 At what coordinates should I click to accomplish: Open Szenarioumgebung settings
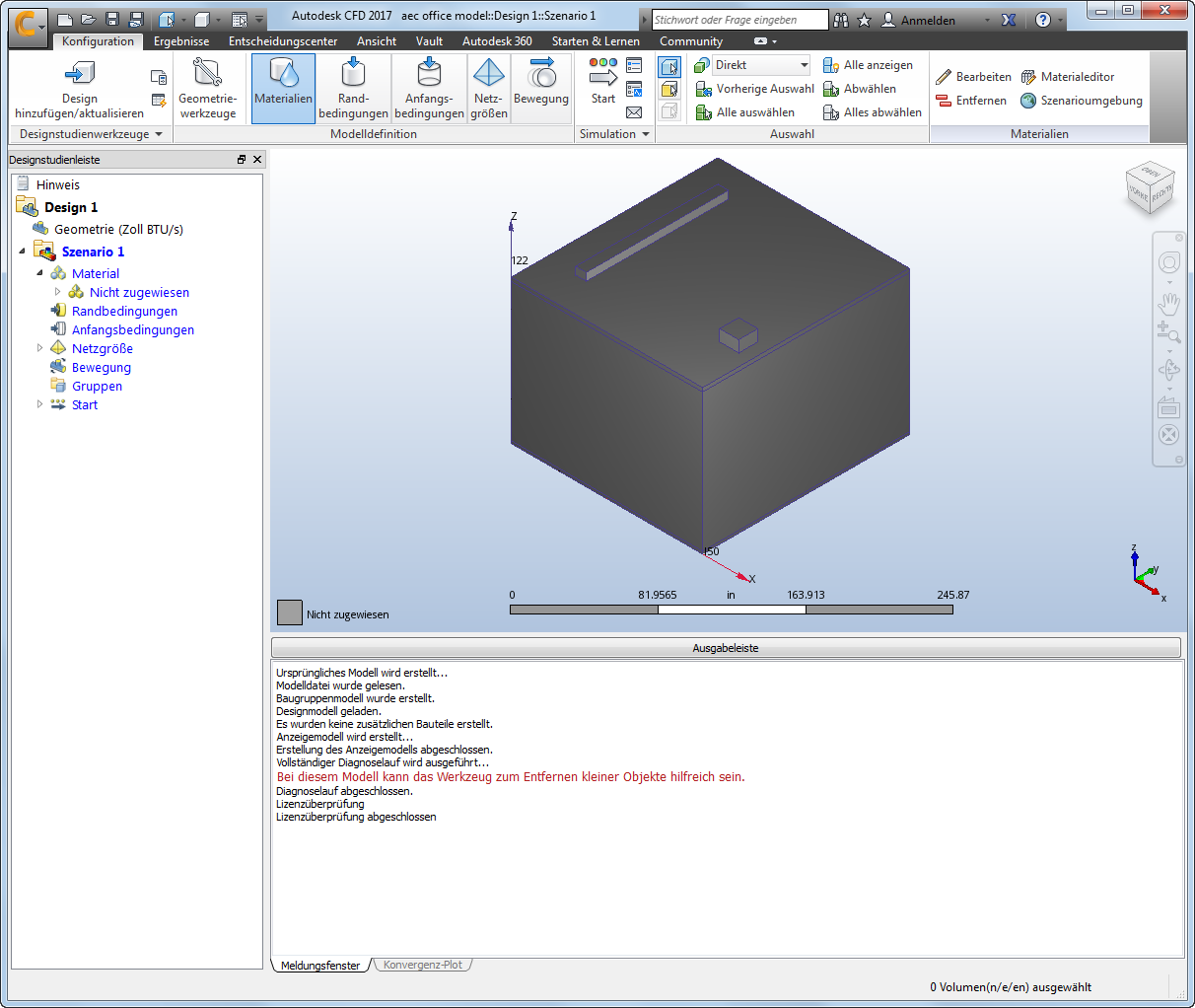[x=1082, y=101]
